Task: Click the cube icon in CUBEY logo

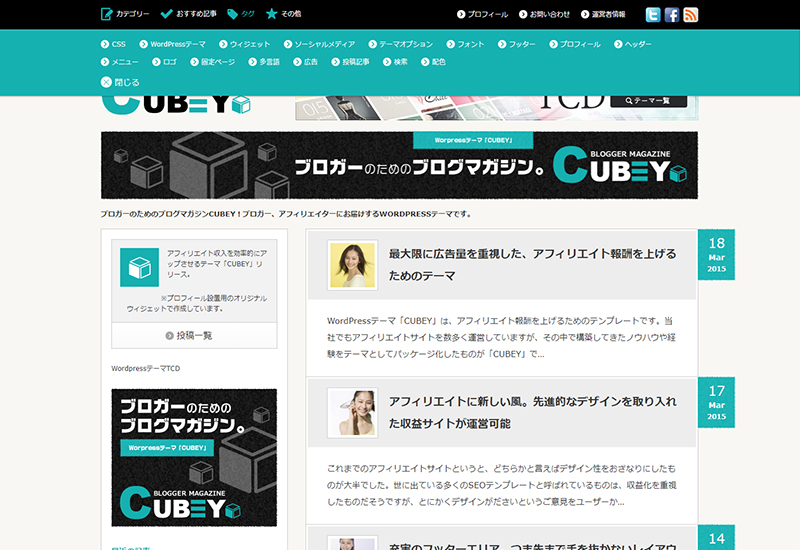Action: 241,105
